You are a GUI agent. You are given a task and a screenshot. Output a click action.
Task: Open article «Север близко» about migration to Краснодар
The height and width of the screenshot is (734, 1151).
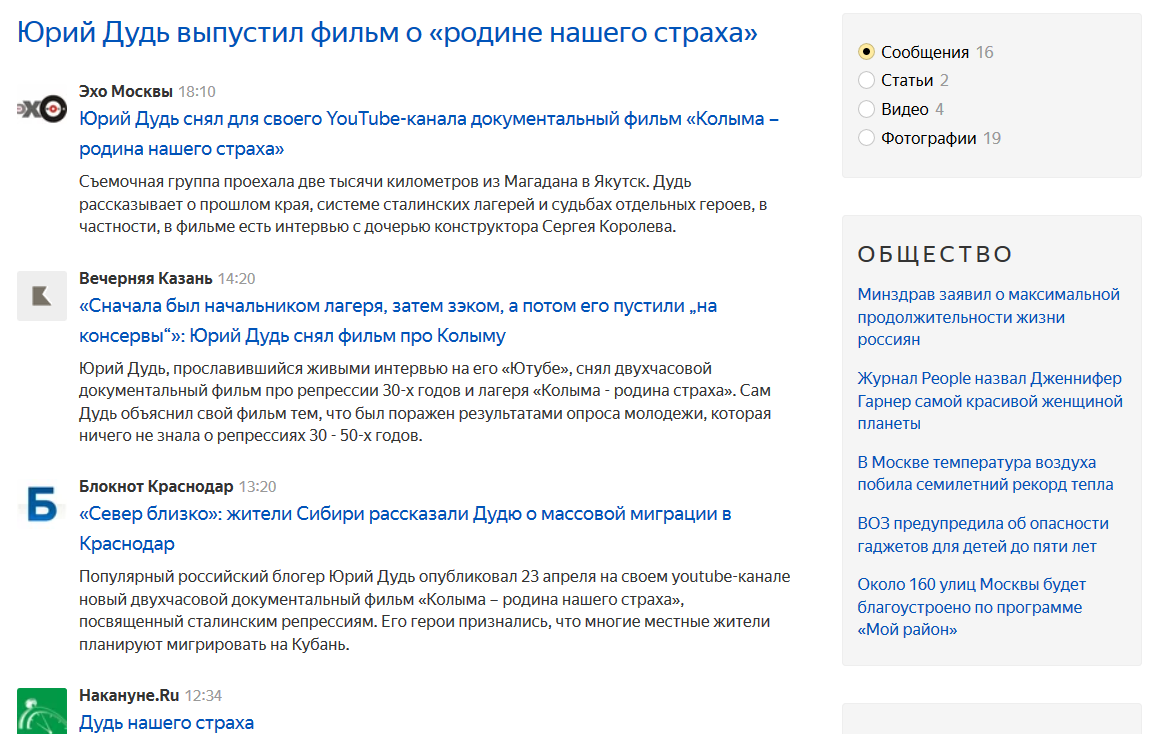(x=405, y=528)
